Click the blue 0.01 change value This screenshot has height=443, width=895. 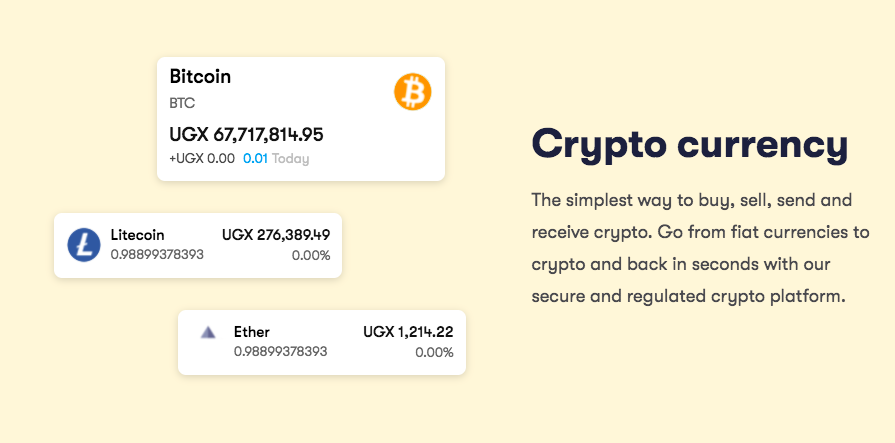[255, 158]
